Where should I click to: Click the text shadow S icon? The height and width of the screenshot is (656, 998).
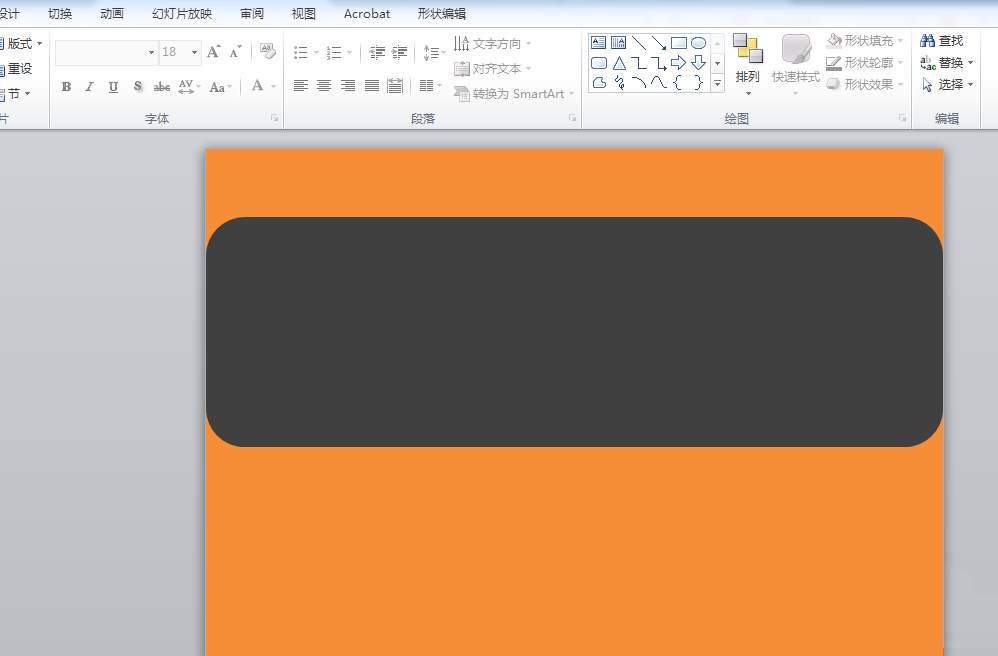click(x=137, y=87)
